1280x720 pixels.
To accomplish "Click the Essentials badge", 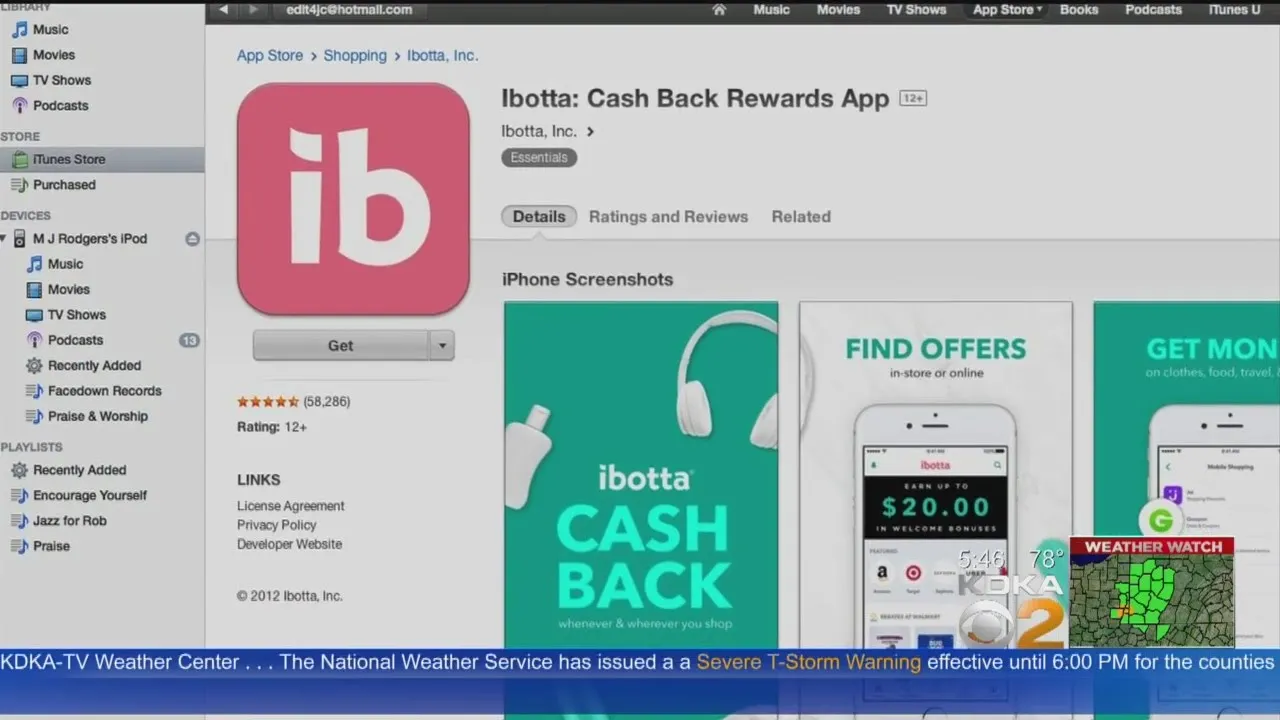I will tap(539, 158).
